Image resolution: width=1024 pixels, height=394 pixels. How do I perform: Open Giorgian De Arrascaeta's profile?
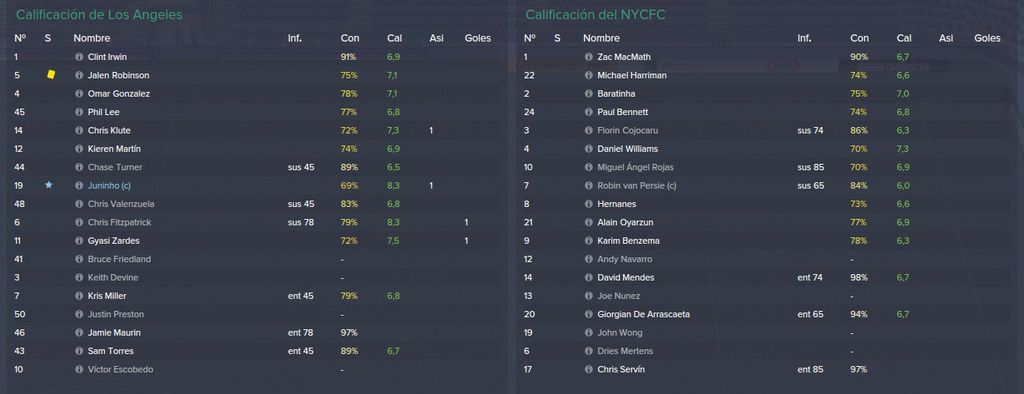[x=643, y=315]
